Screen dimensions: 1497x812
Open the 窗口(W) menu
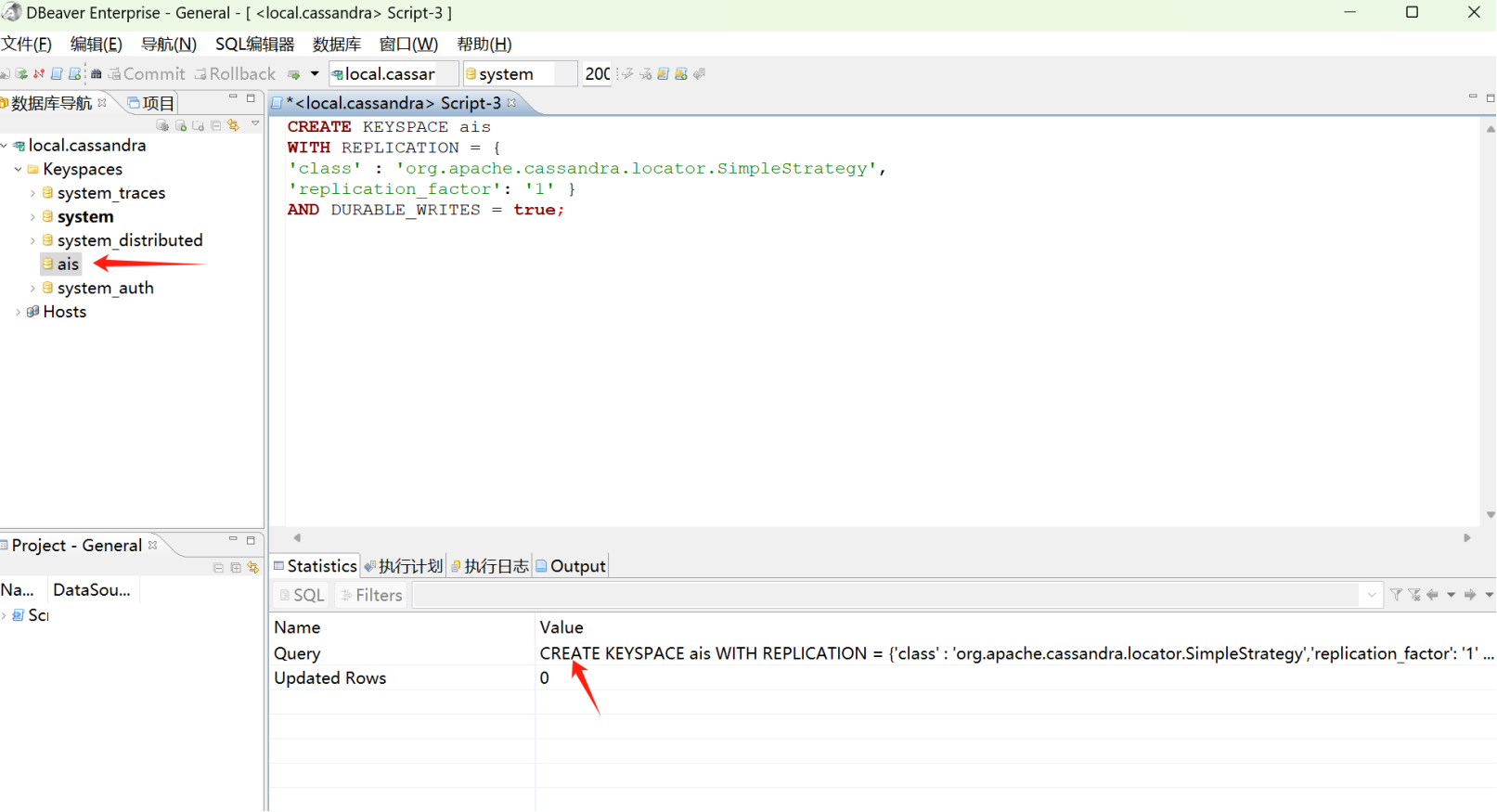(408, 45)
